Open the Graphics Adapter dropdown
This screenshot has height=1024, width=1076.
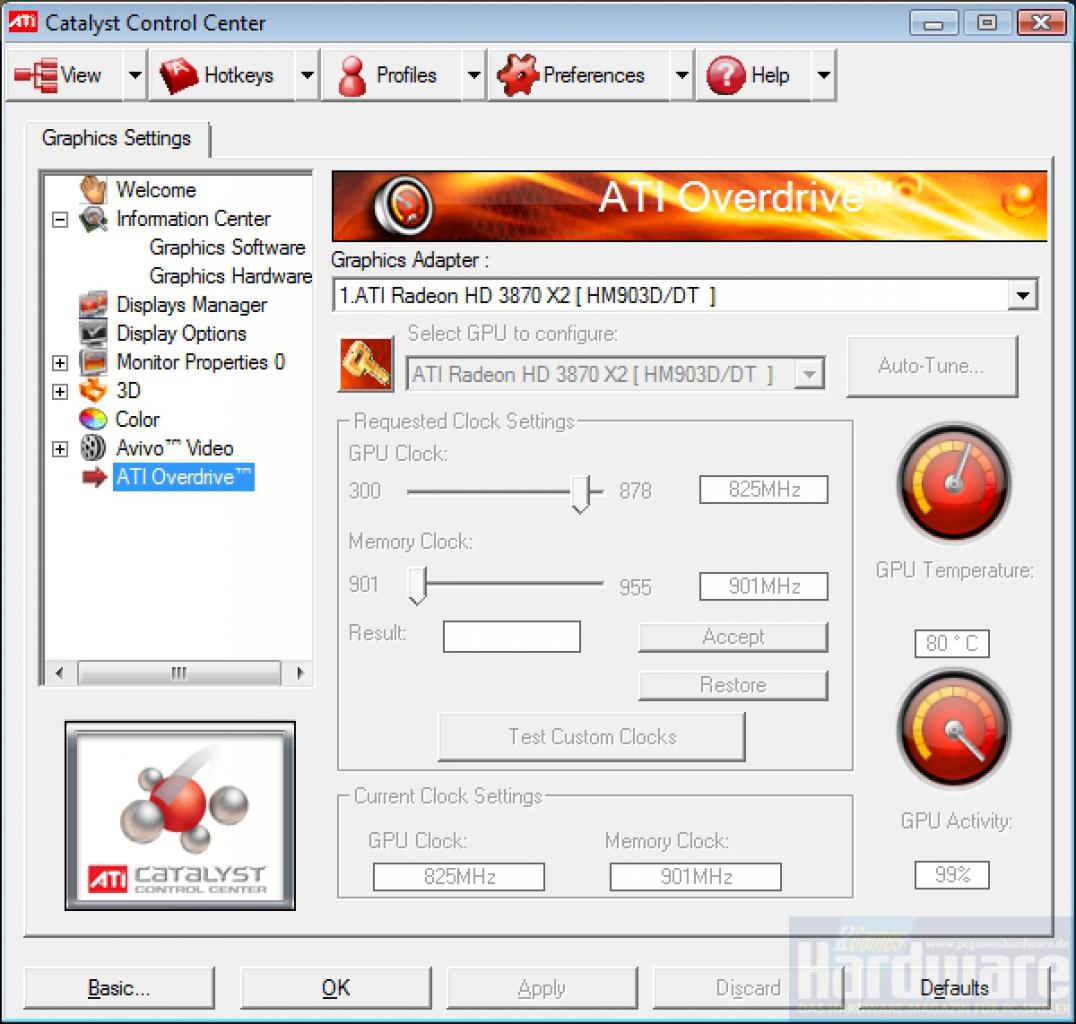pyautogui.click(x=1022, y=296)
